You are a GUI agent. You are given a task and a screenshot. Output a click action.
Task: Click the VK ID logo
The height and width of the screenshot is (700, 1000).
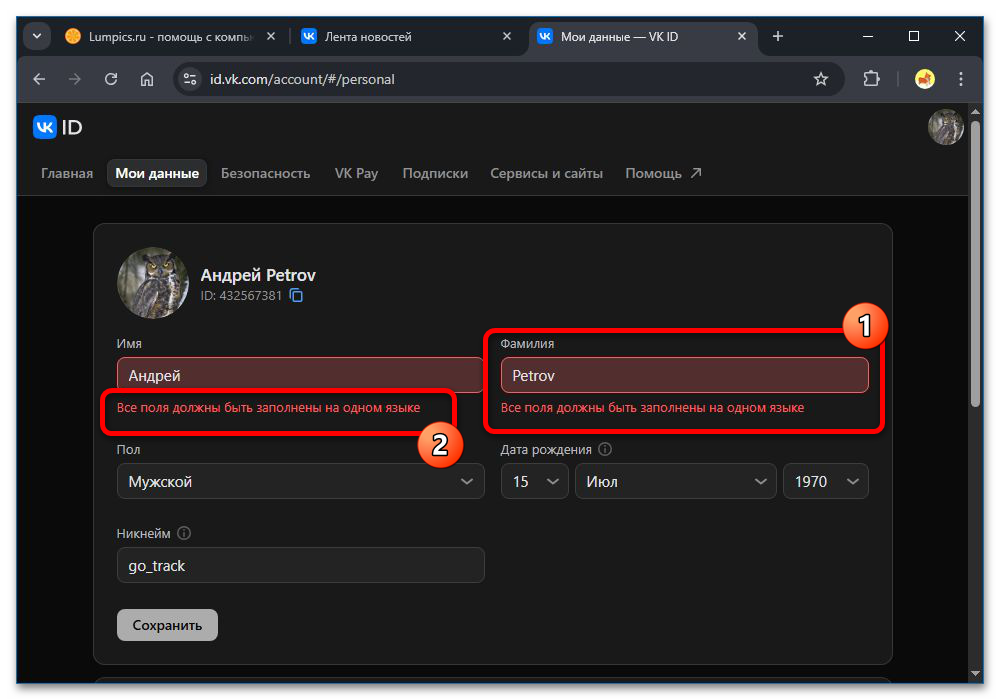pos(58,127)
